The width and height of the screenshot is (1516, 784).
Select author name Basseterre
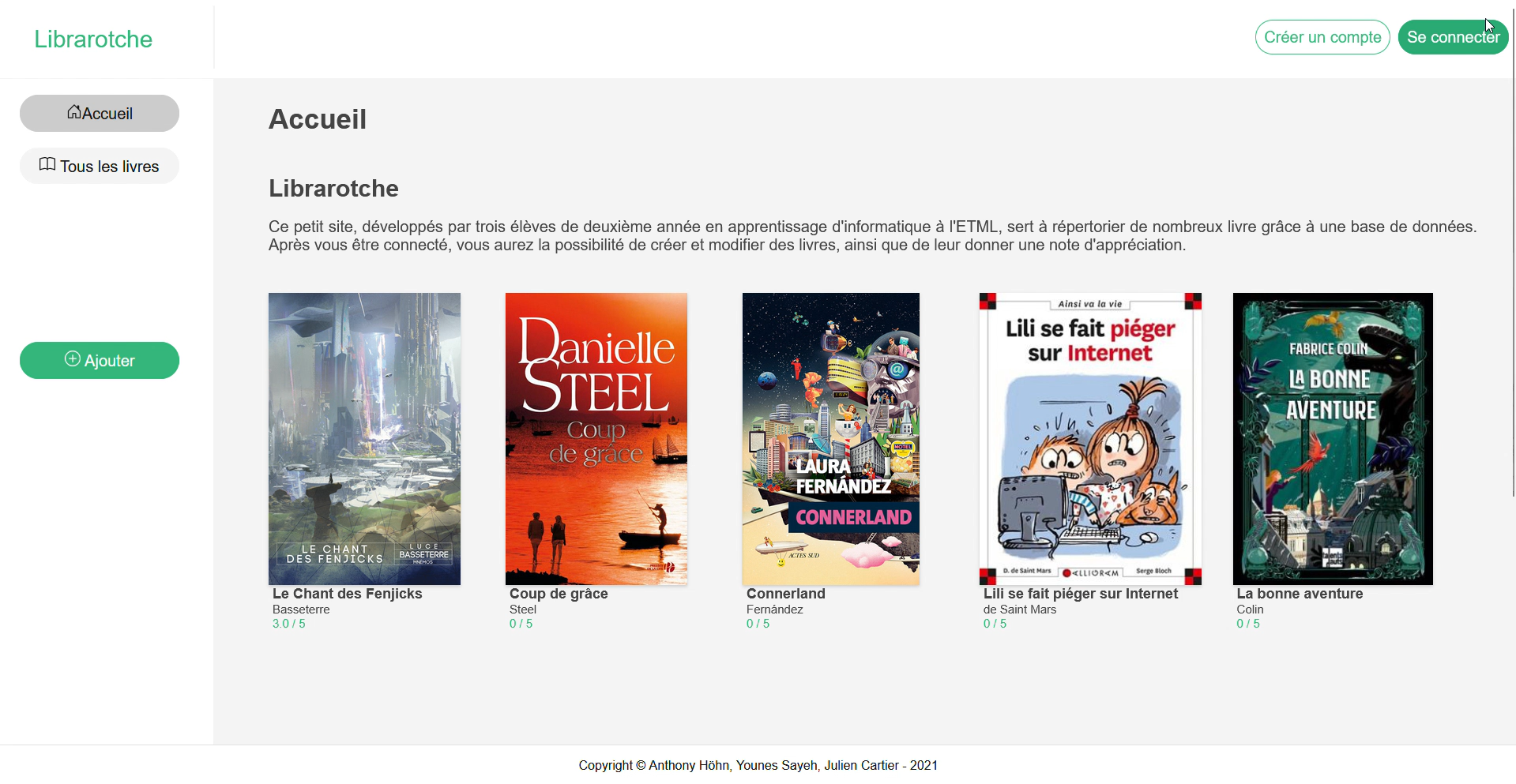pyautogui.click(x=301, y=610)
